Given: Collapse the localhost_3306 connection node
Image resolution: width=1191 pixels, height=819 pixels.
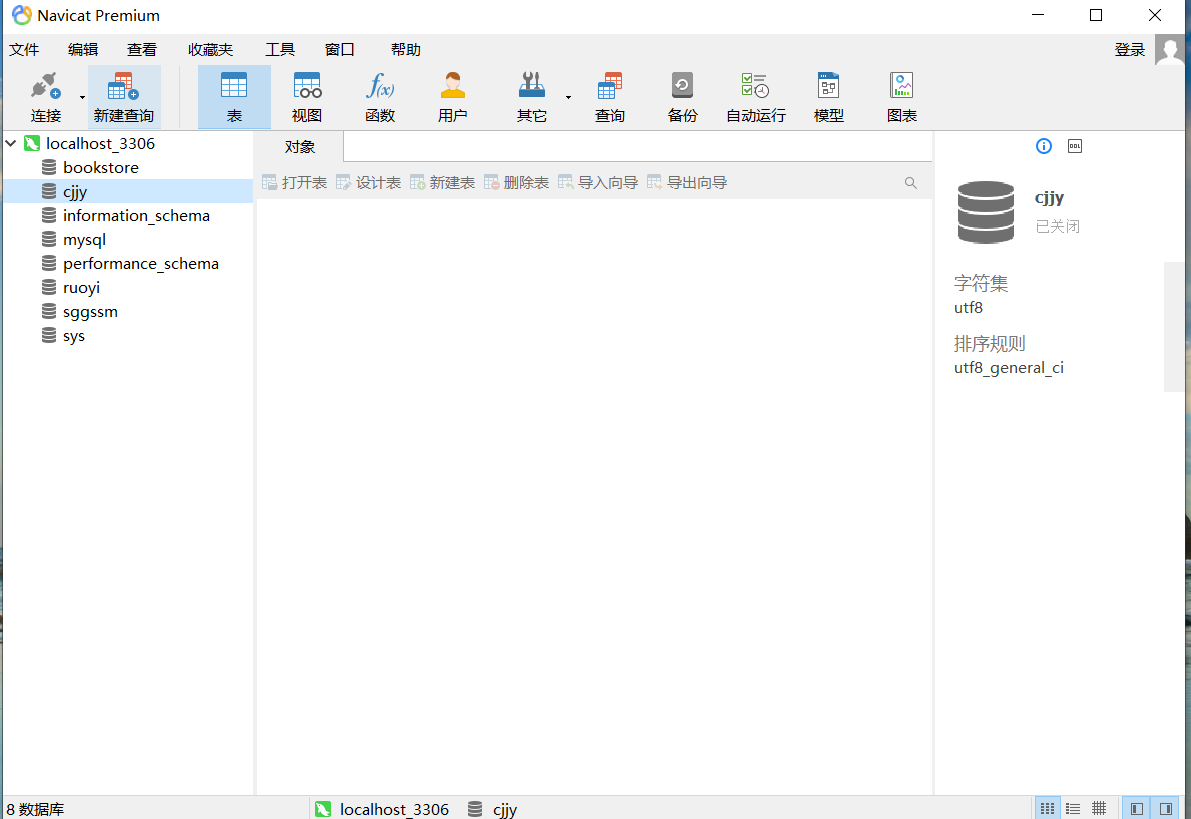Looking at the screenshot, I should click(x=11, y=143).
